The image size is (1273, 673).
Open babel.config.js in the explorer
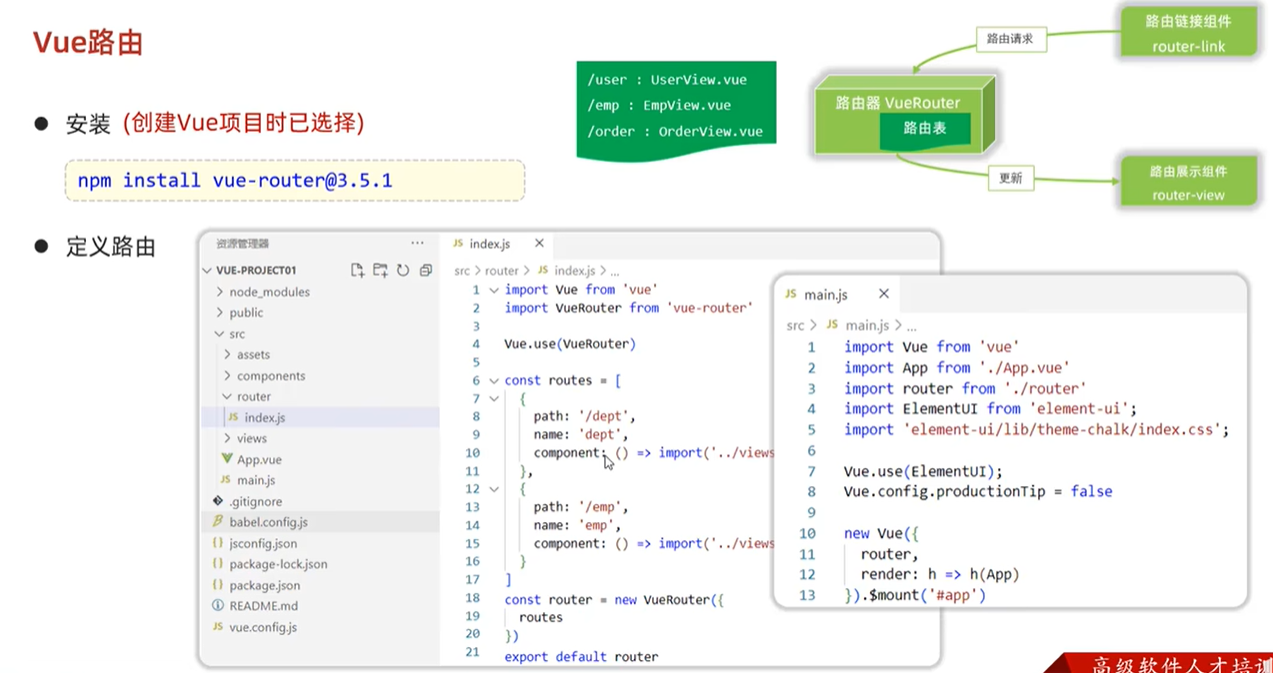click(320, 522)
